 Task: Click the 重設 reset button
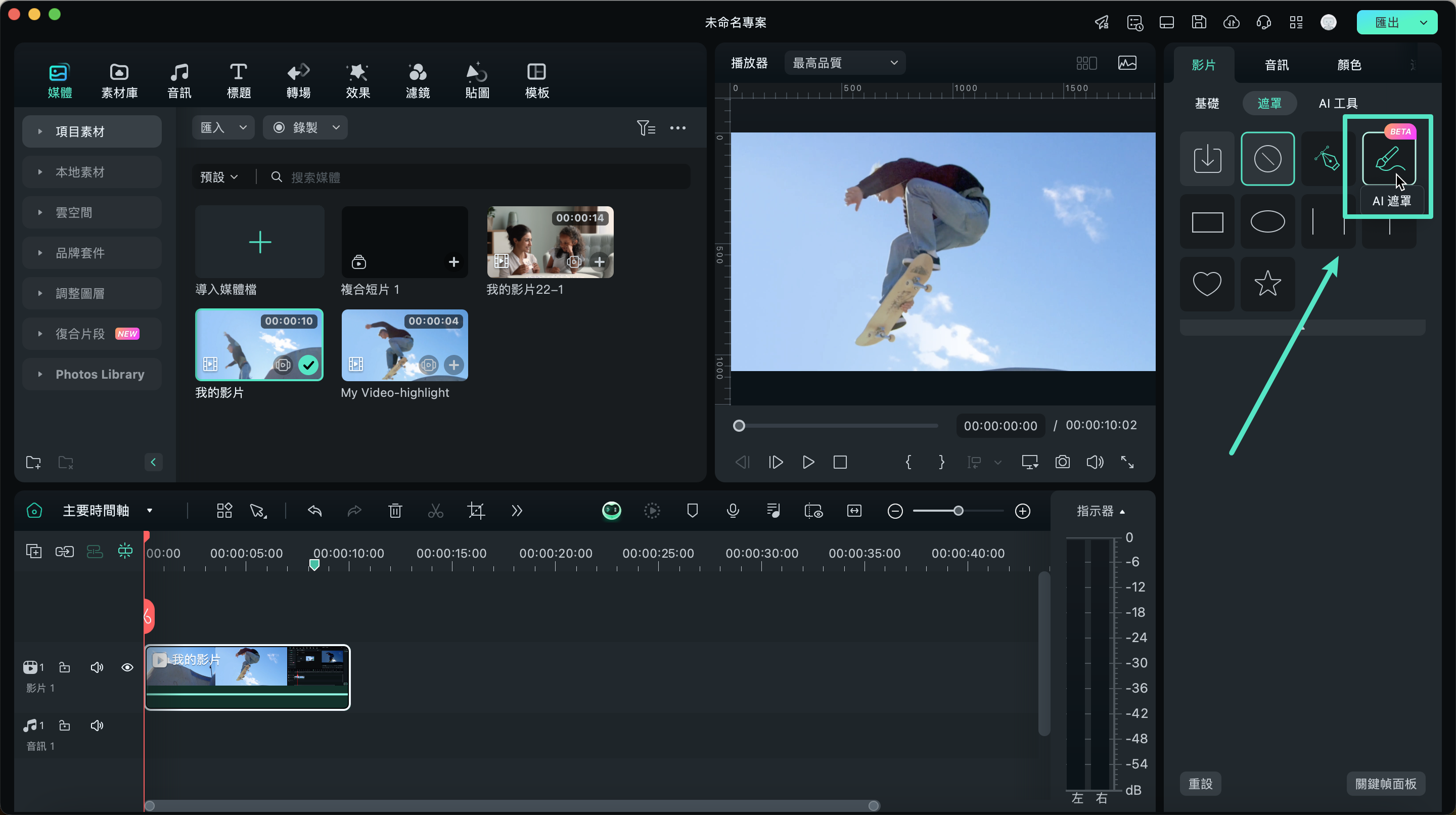[1201, 784]
